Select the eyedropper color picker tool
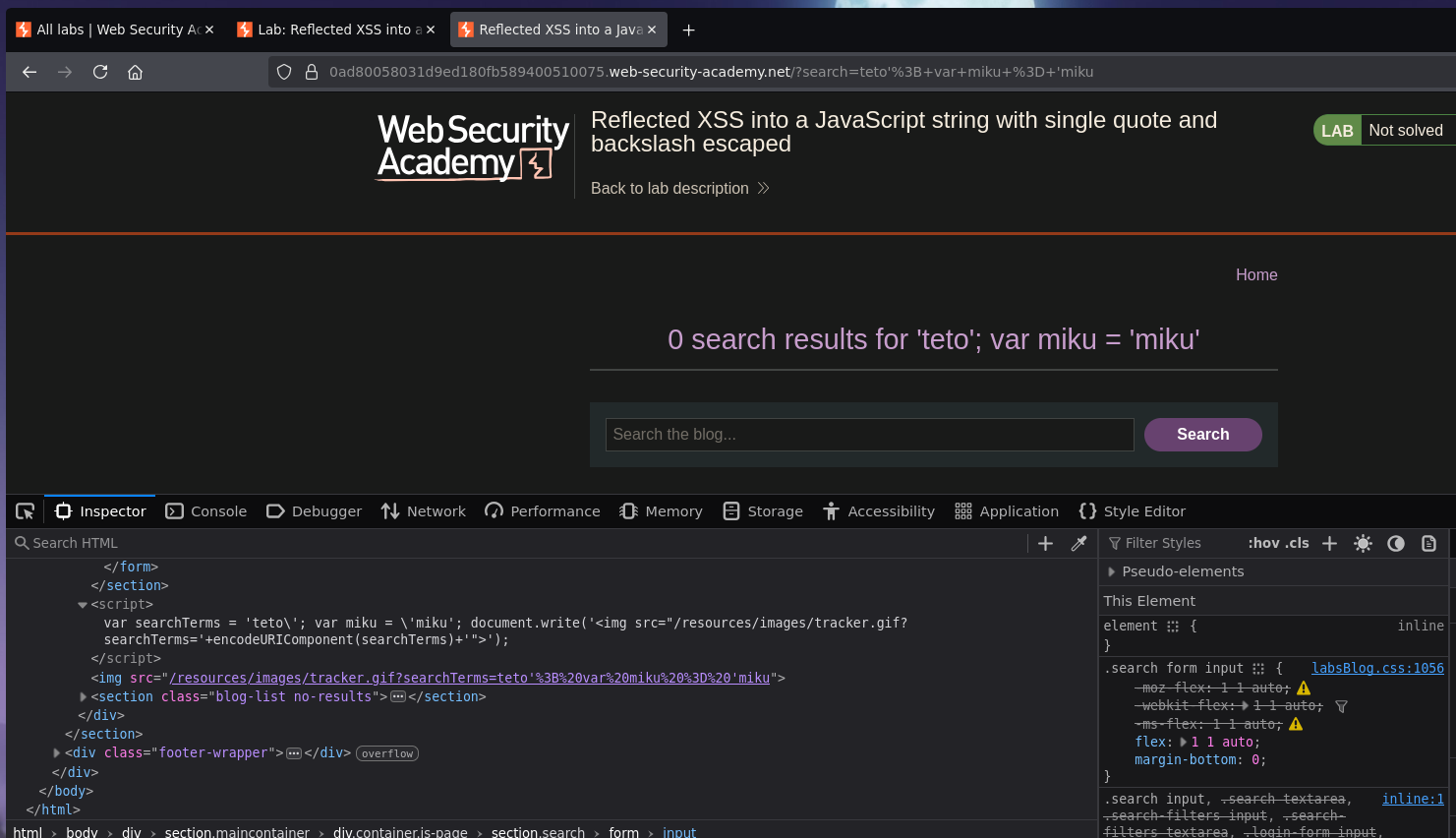Image resolution: width=1456 pixels, height=838 pixels. point(1078,543)
